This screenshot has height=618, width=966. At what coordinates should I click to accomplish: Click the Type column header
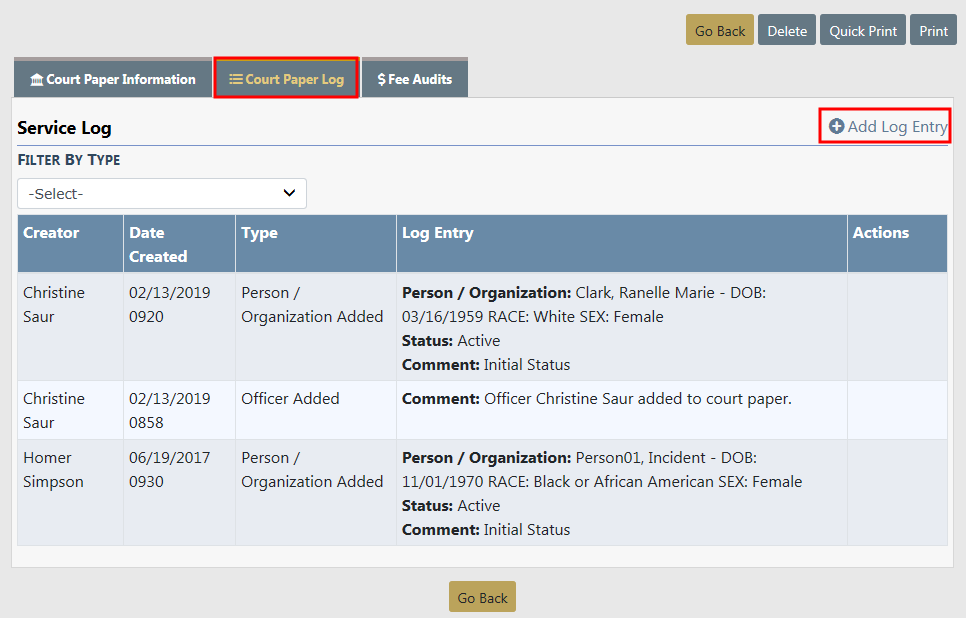(259, 233)
